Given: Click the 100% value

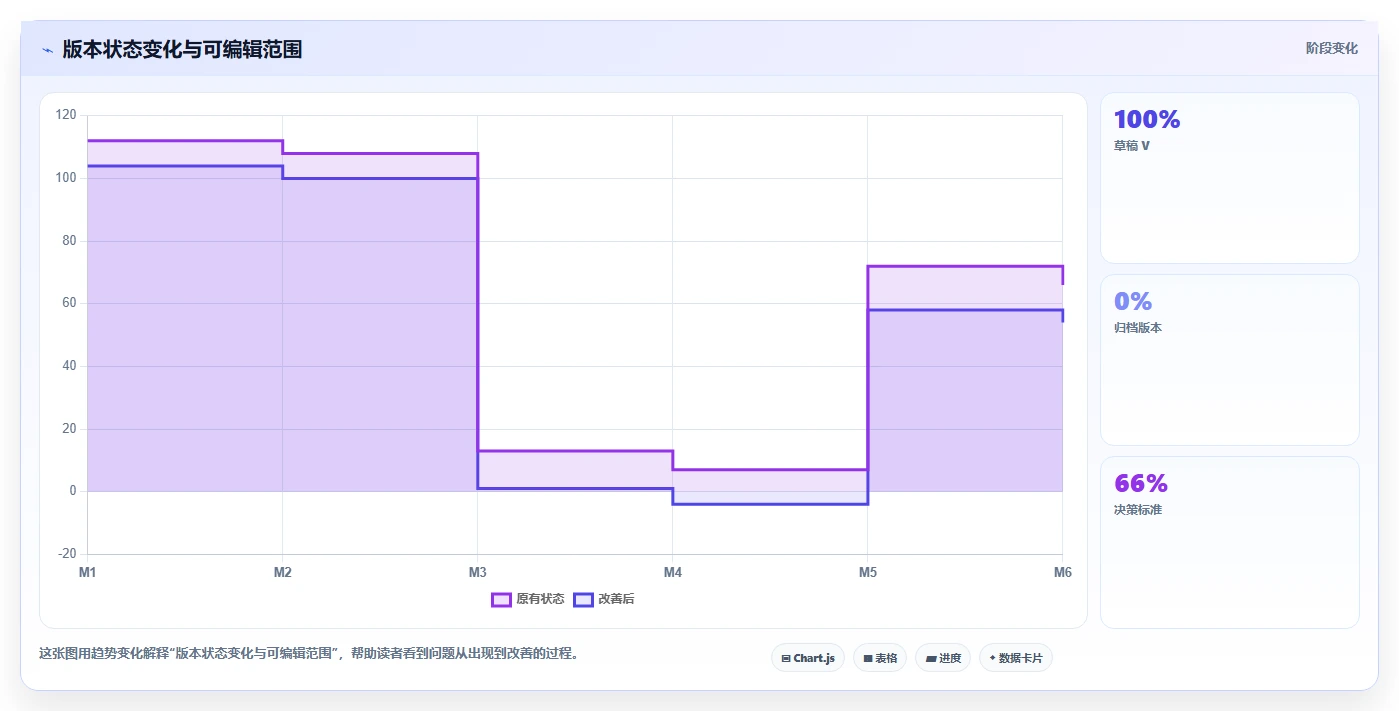Looking at the screenshot, I should (1147, 120).
